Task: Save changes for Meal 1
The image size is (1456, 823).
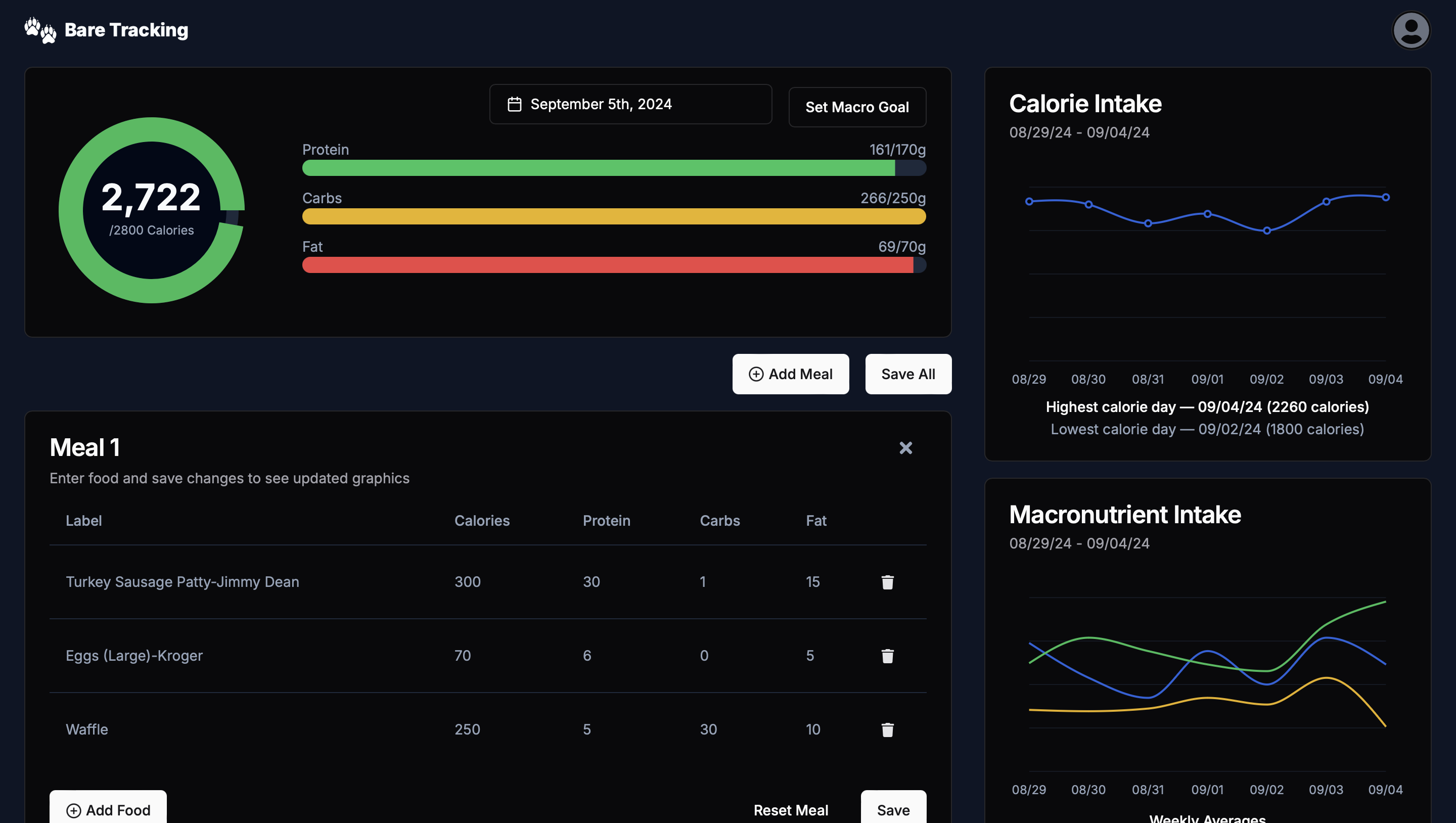Action: pyautogui.click(x=893, y=809)
